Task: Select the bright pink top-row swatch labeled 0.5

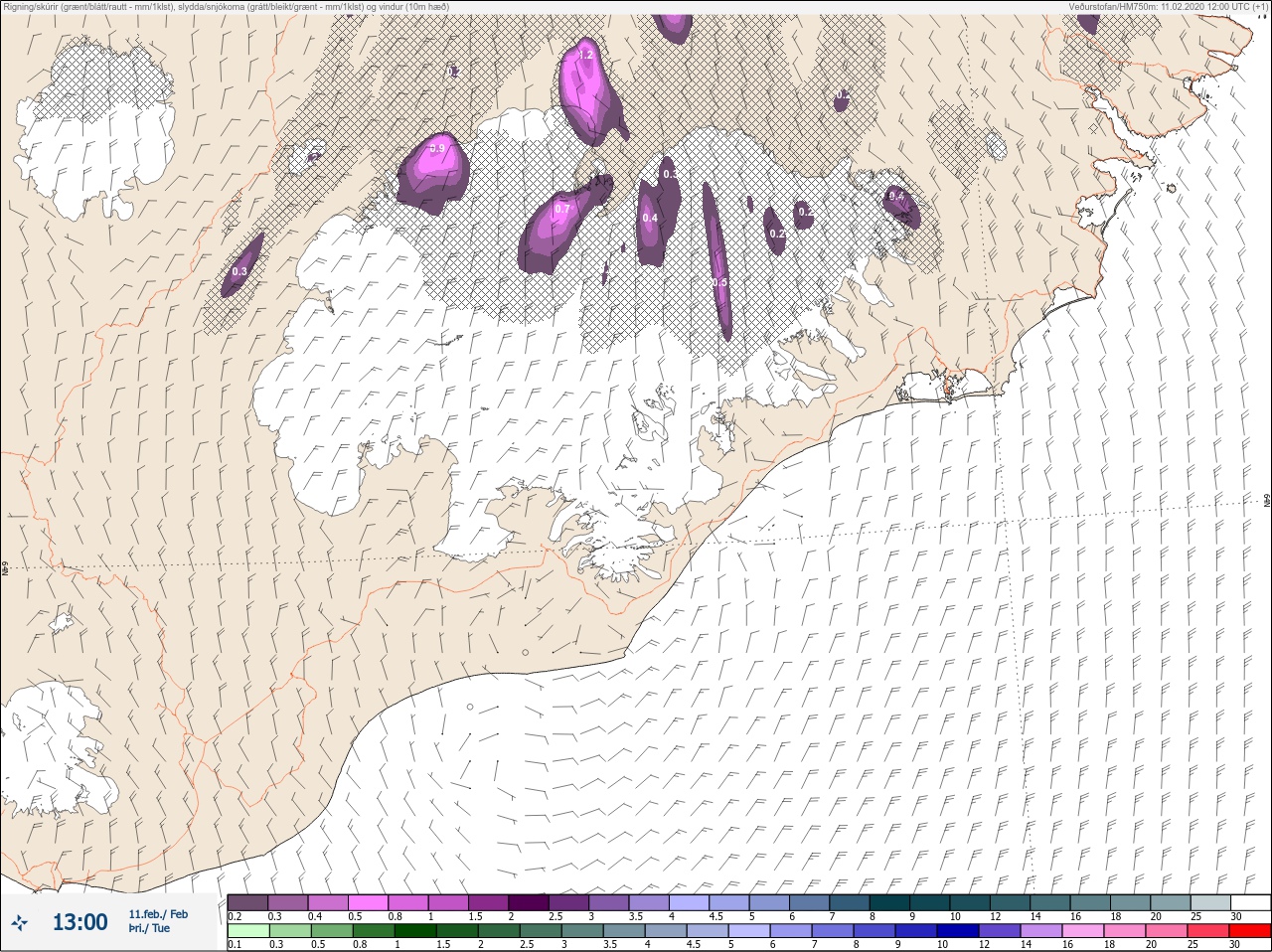Action: 368,902
